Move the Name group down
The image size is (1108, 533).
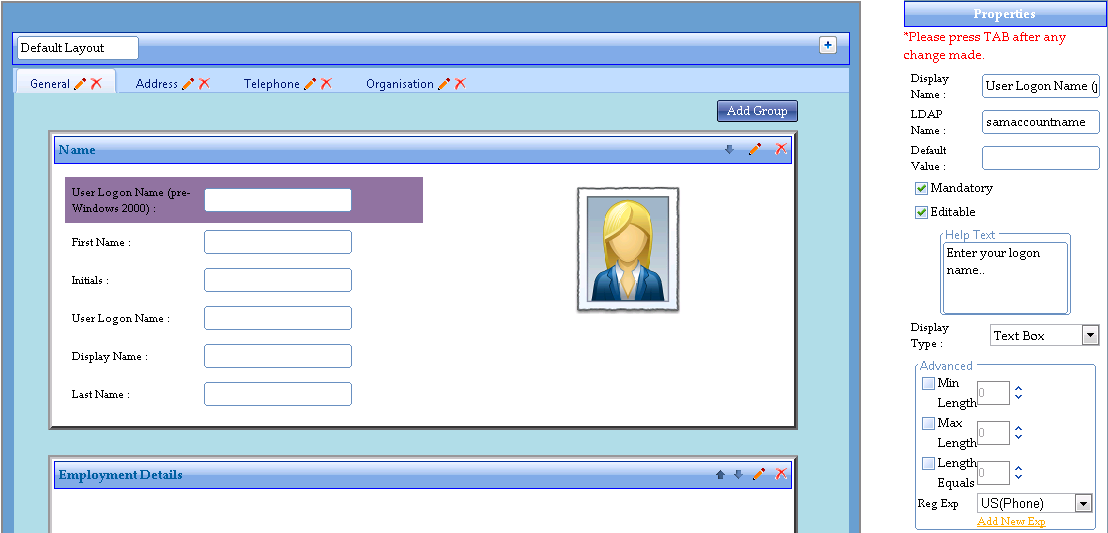tap(729, 149)
